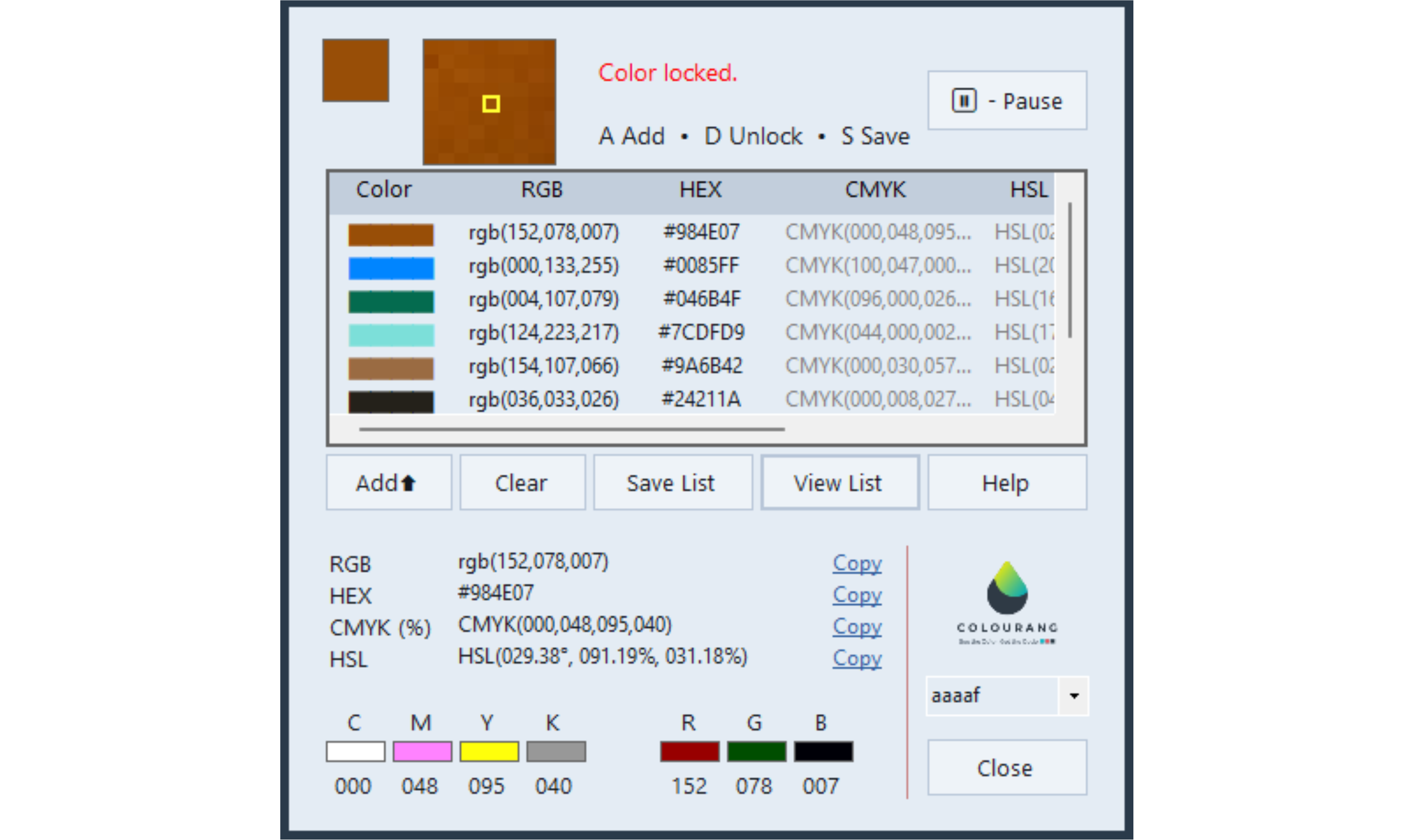Click the Color column header
Viewport: 1414px width, 840px height.
coord(384,189)
